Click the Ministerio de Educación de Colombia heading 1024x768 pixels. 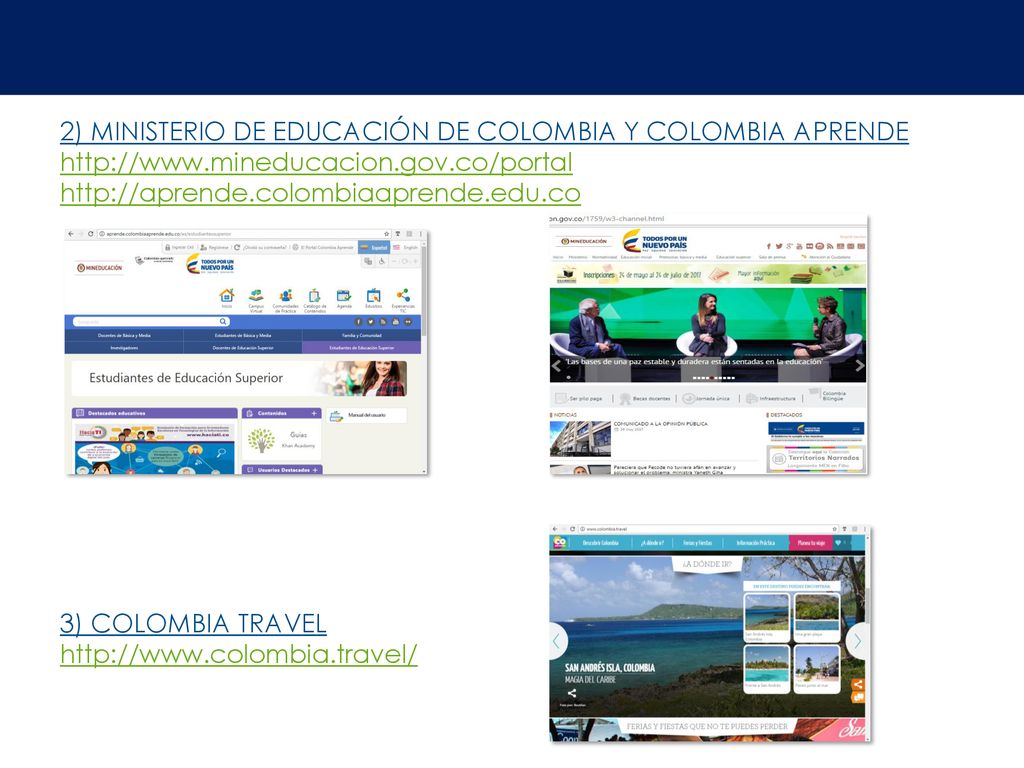[x=484, y=131]
